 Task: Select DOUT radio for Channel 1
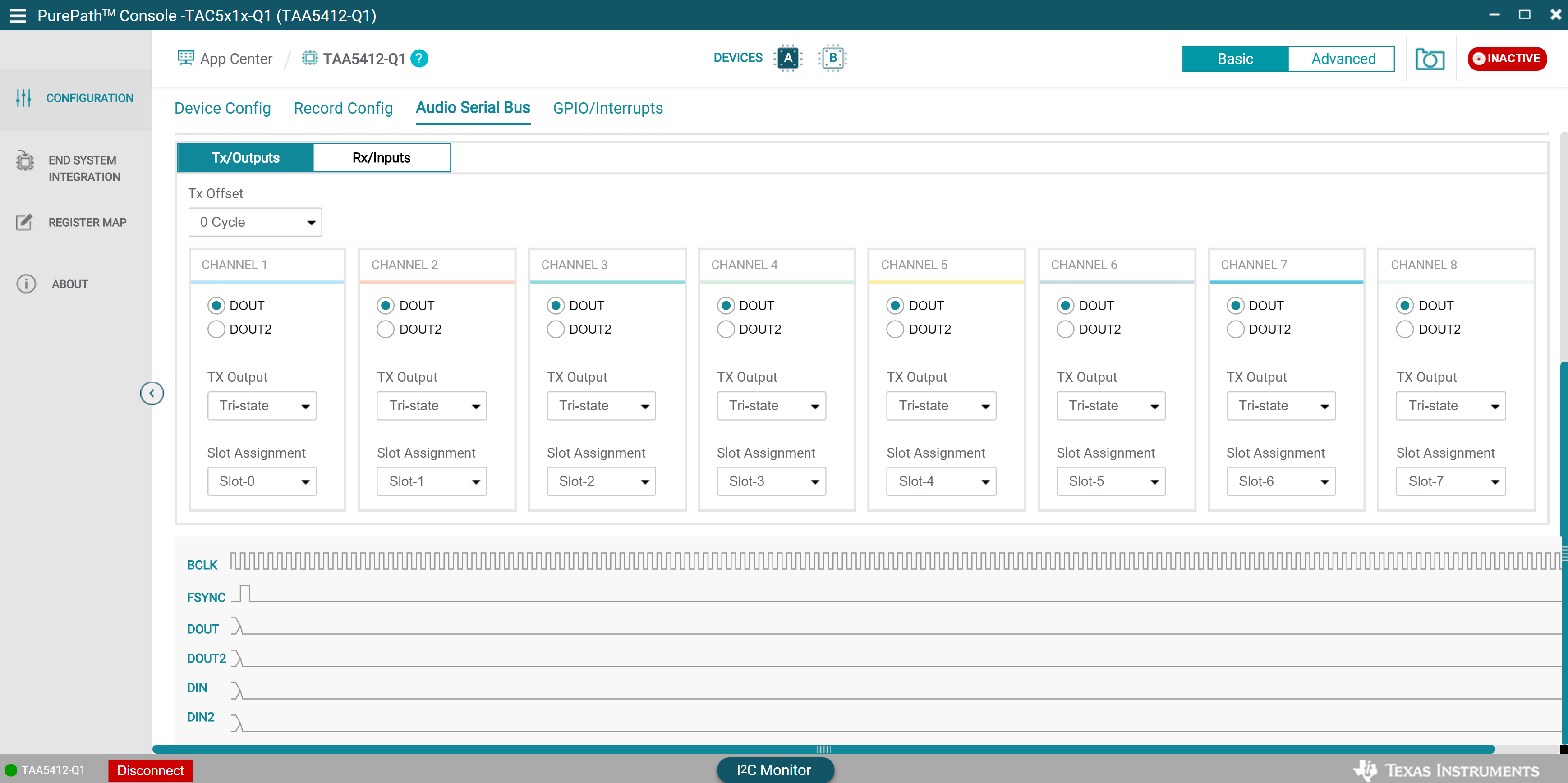(216, 306)
